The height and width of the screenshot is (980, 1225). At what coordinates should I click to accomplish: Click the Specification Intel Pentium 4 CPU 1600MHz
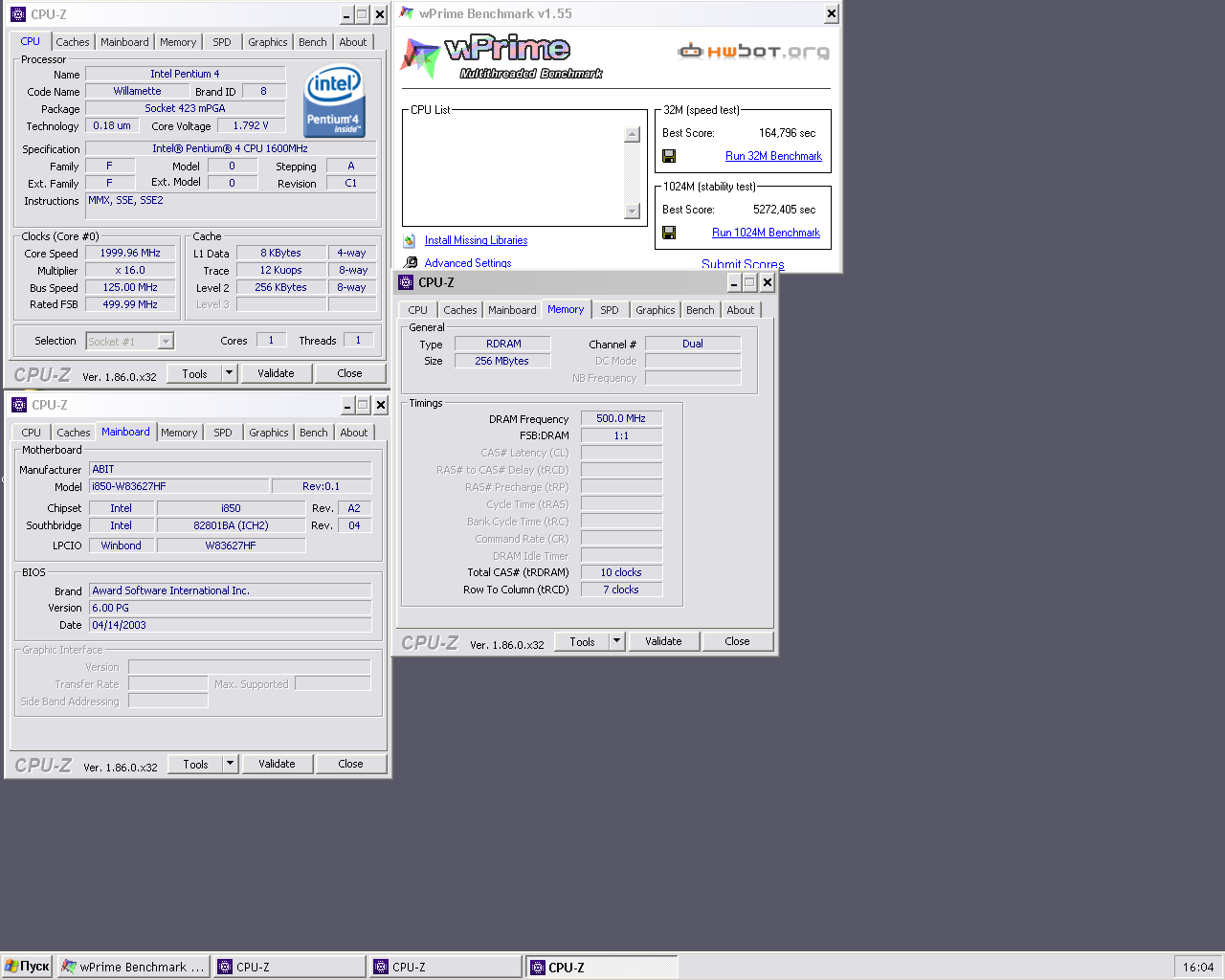coord(230,148)
